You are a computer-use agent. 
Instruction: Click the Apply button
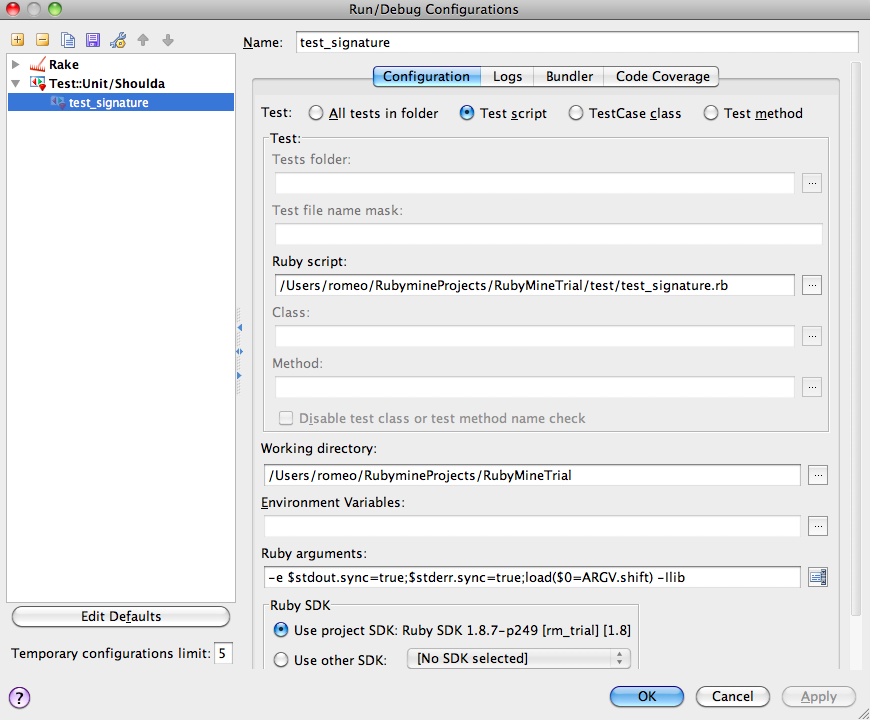pyautogui.click(x=819, y=697)
